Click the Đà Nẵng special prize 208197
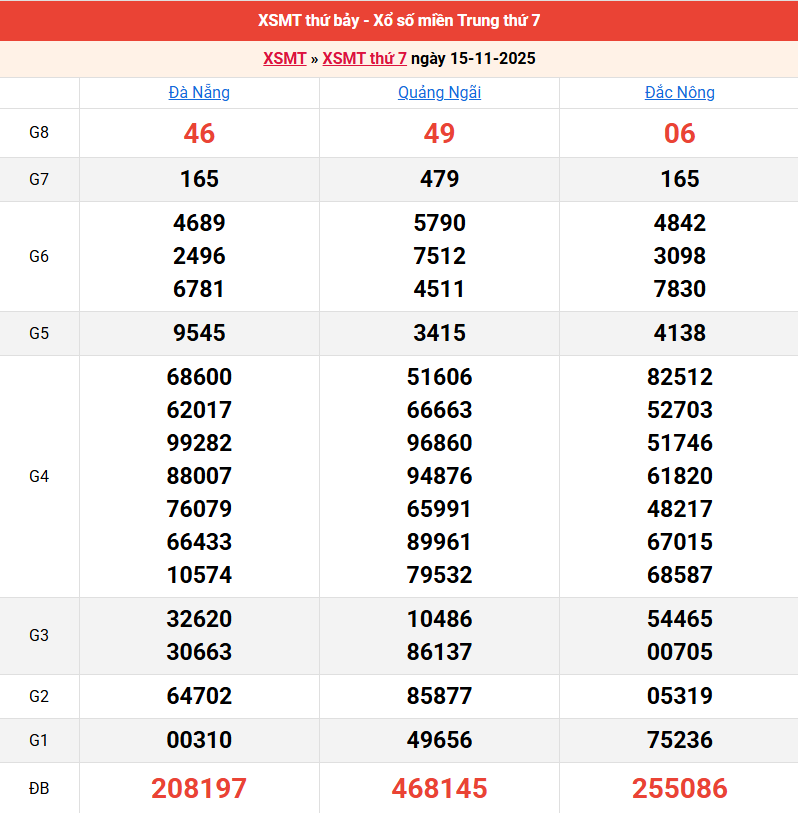Image resolution: width=798 pixels, height=813 pixels. [x=199, y=788]
